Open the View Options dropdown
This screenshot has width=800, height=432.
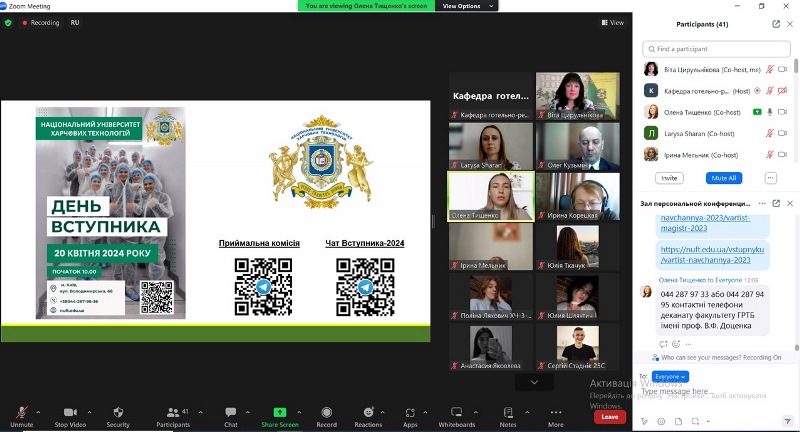467,6
